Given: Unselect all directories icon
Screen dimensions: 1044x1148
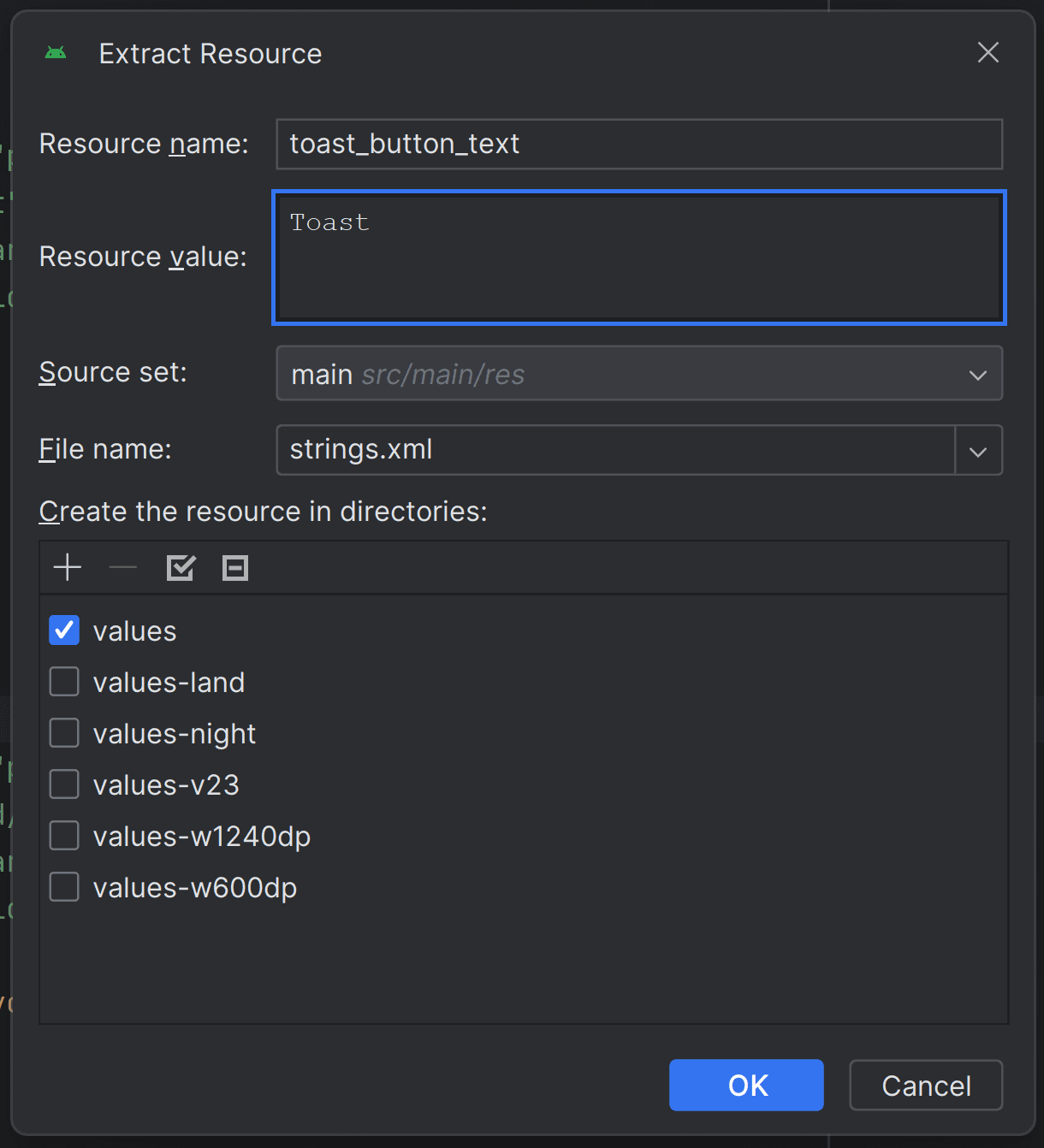Looking at the screenshot, I should tap(235, 567).
